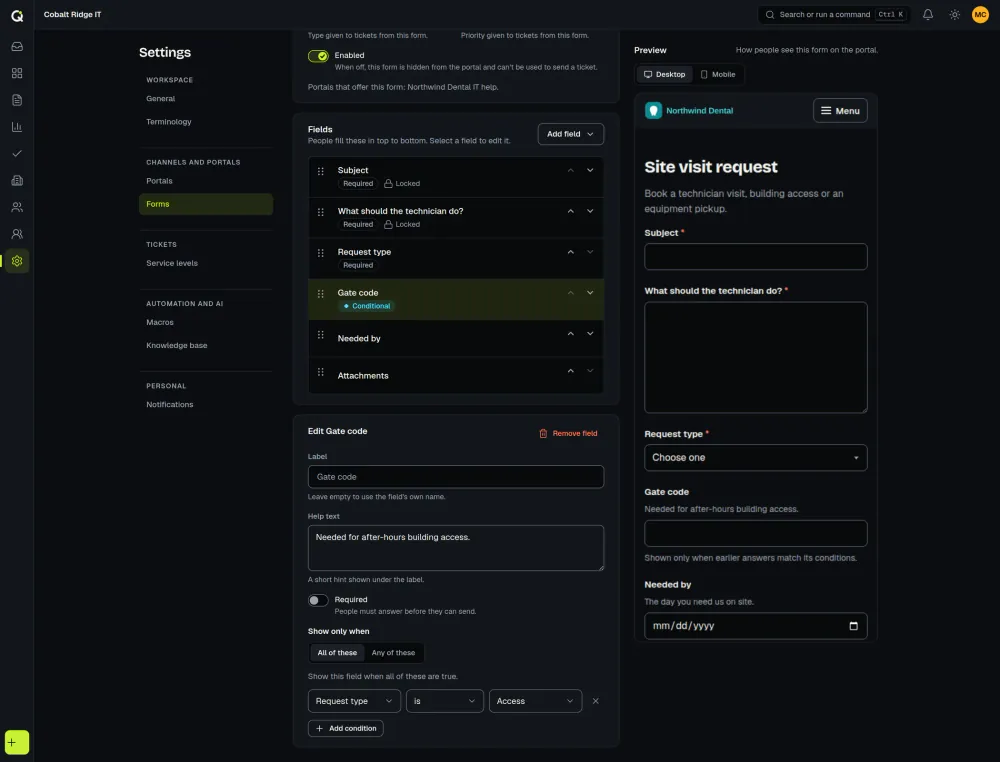Click the technician instructions textarea in preview
Image resolution: width=1000 pixels, height=762 pixels.
pyautogui.click(x=756, y=357)
